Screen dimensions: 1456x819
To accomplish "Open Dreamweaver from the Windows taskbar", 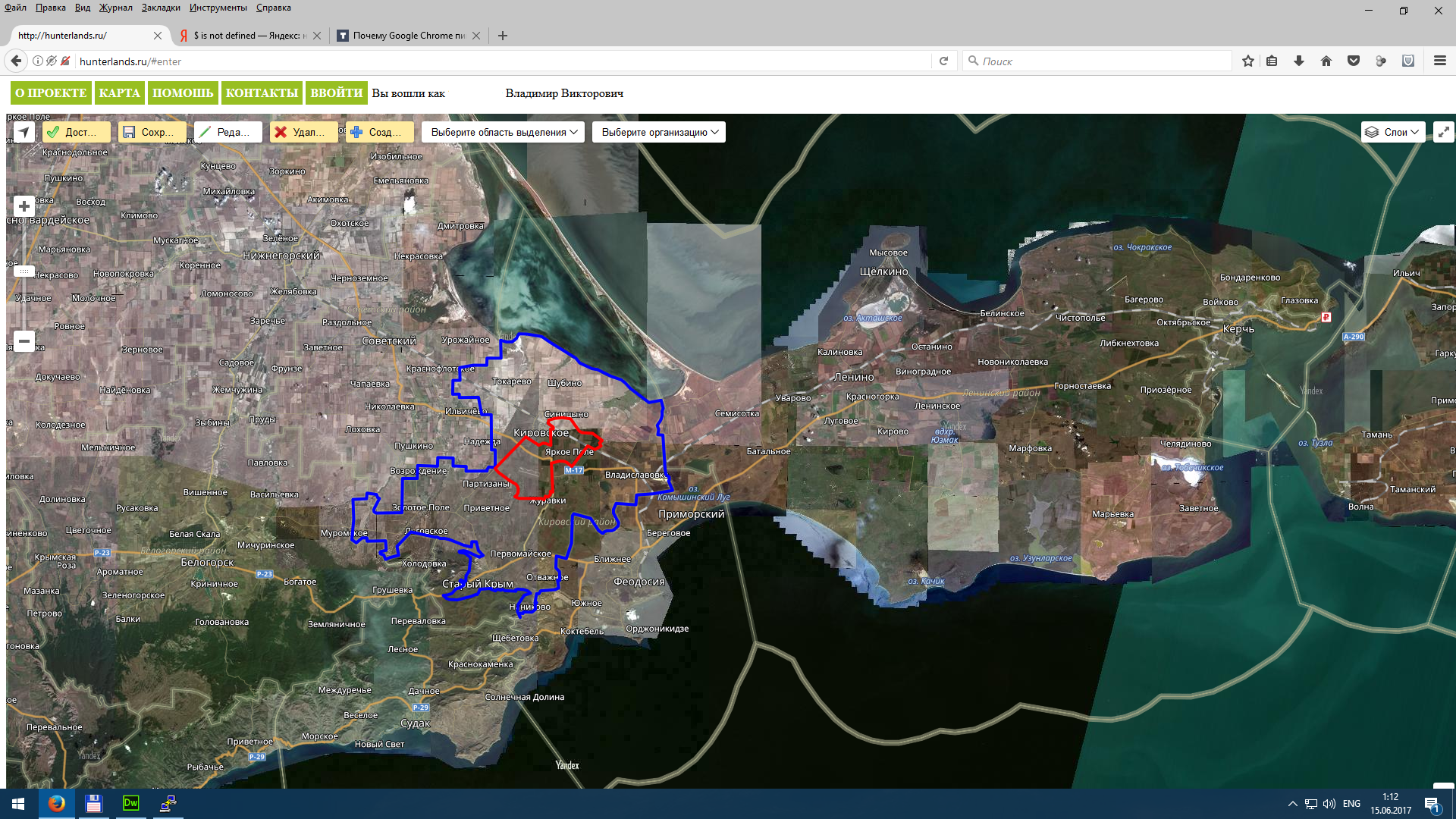I will tap(130, 803).
